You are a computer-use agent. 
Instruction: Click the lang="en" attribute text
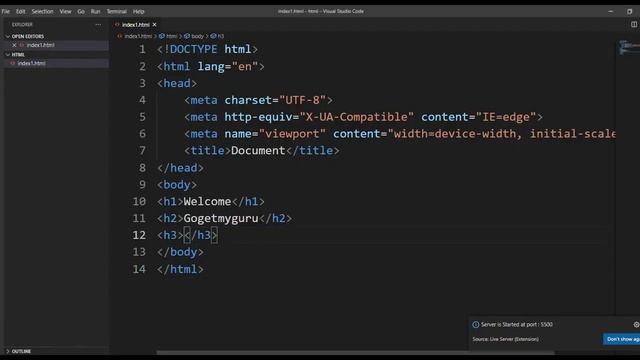228,67
